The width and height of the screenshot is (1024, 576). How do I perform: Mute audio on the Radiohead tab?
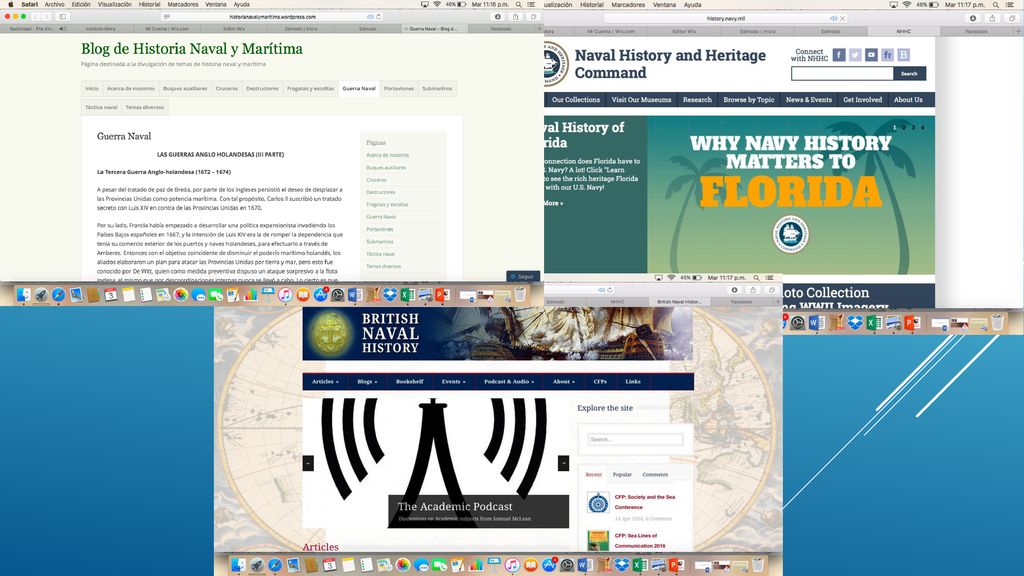(62, 29)
